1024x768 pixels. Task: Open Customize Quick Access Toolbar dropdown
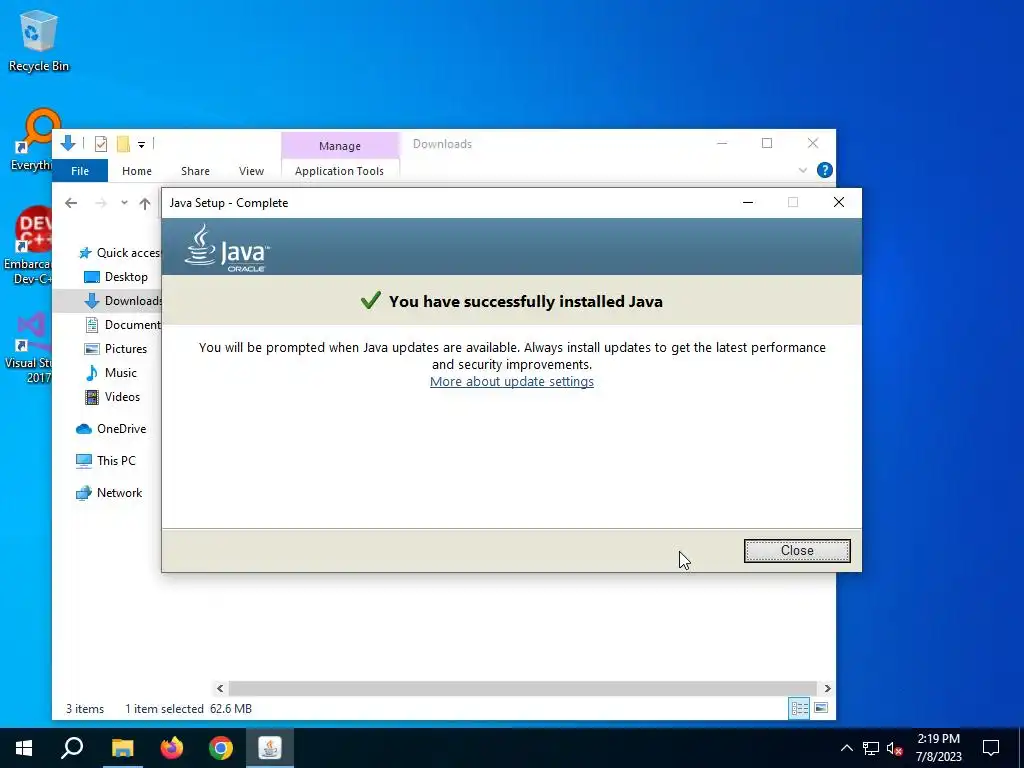point(141,144)
